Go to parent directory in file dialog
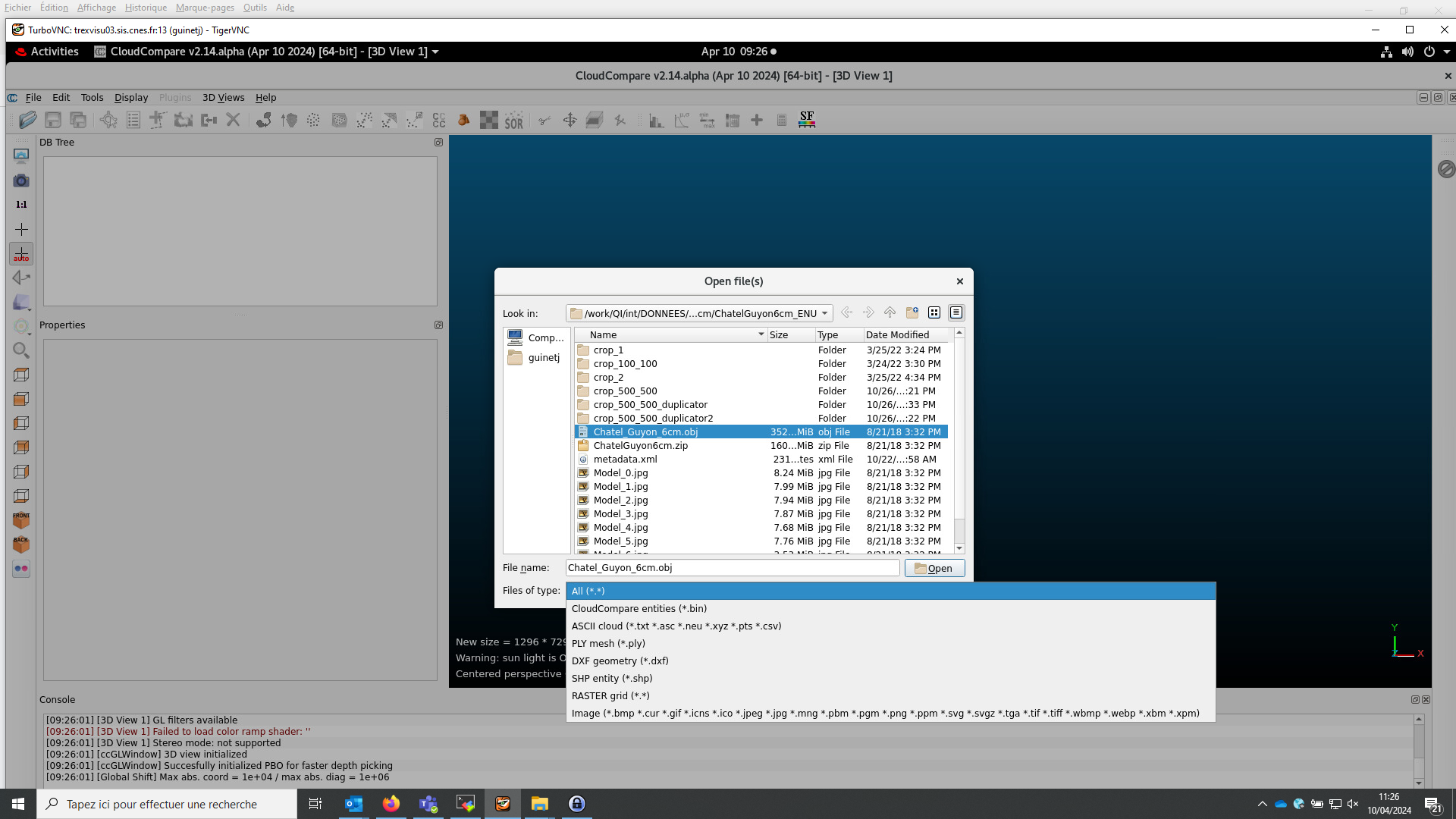Screen dimensions: 1456x819 [x=890, y=312]
